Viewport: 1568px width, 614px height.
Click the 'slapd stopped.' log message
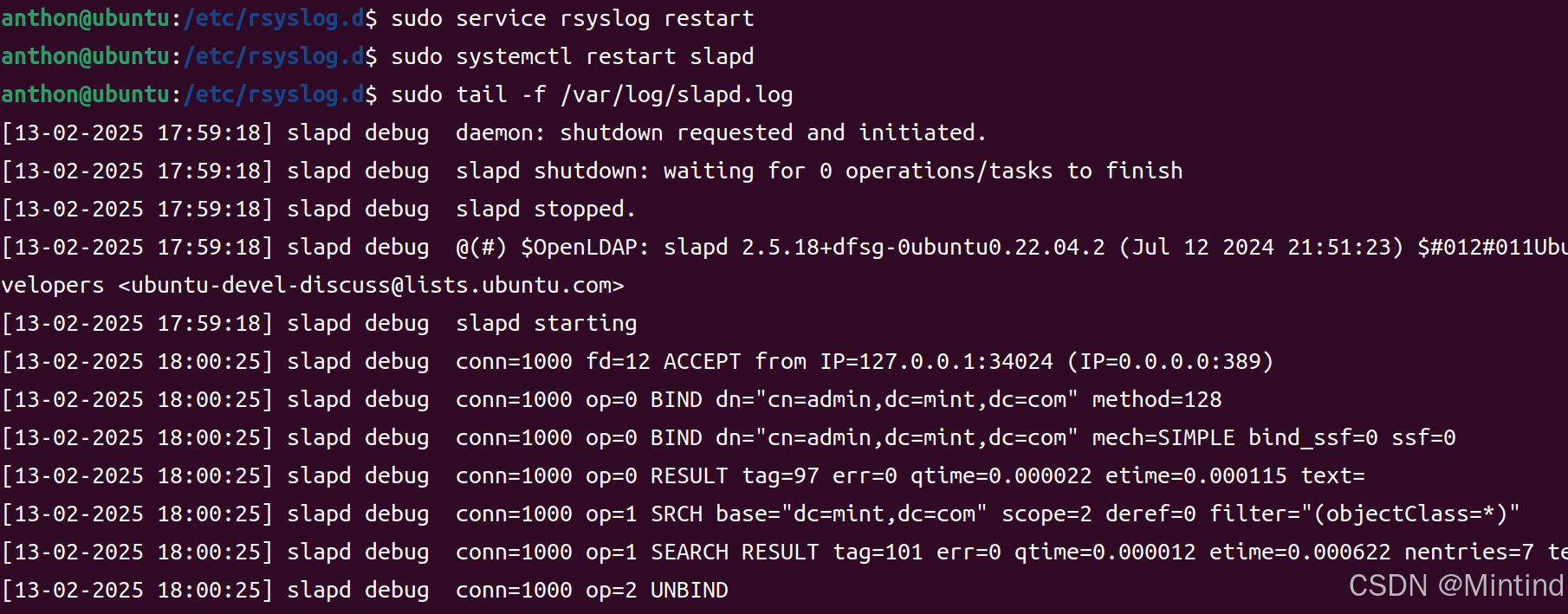pos(546,209)
